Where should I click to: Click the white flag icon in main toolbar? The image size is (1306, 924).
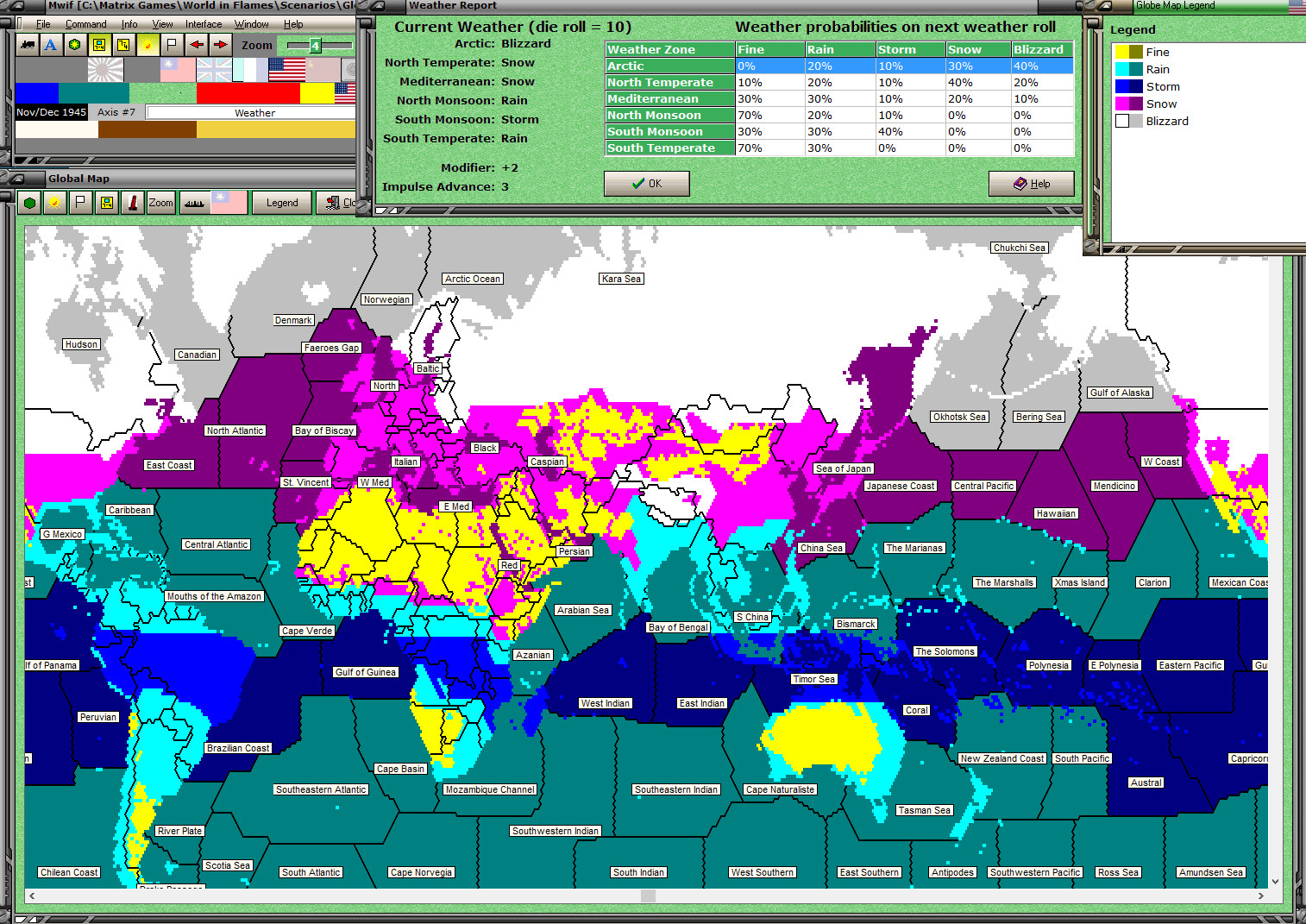172,45
